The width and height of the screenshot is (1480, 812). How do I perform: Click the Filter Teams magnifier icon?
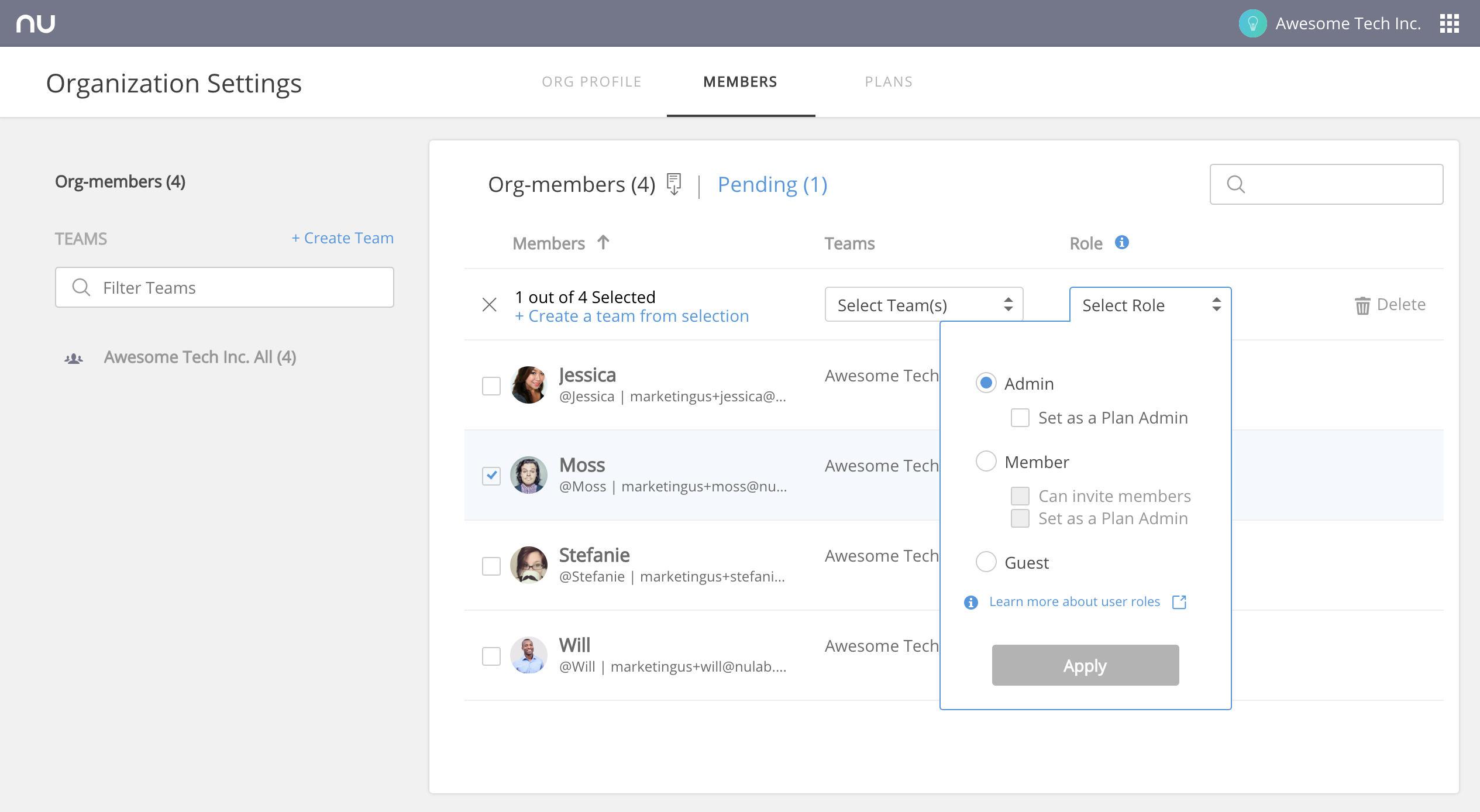(81, 287)
